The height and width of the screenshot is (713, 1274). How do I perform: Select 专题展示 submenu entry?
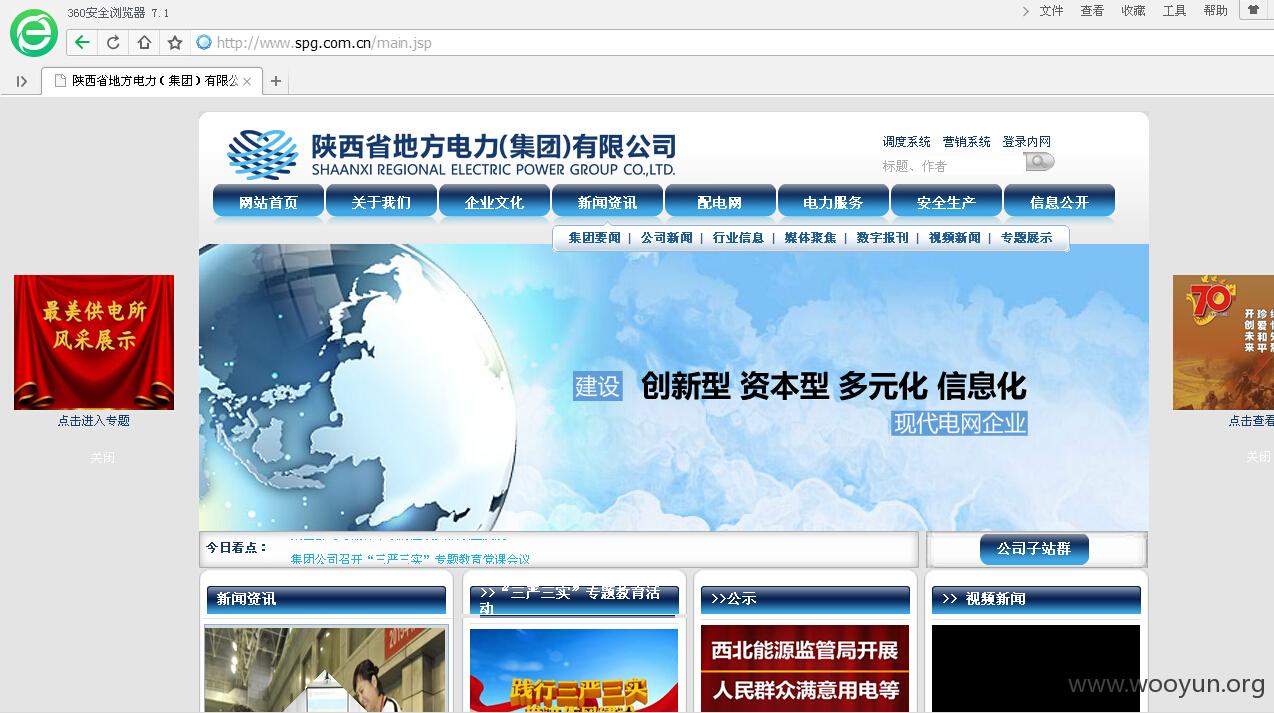[1026, 238]
